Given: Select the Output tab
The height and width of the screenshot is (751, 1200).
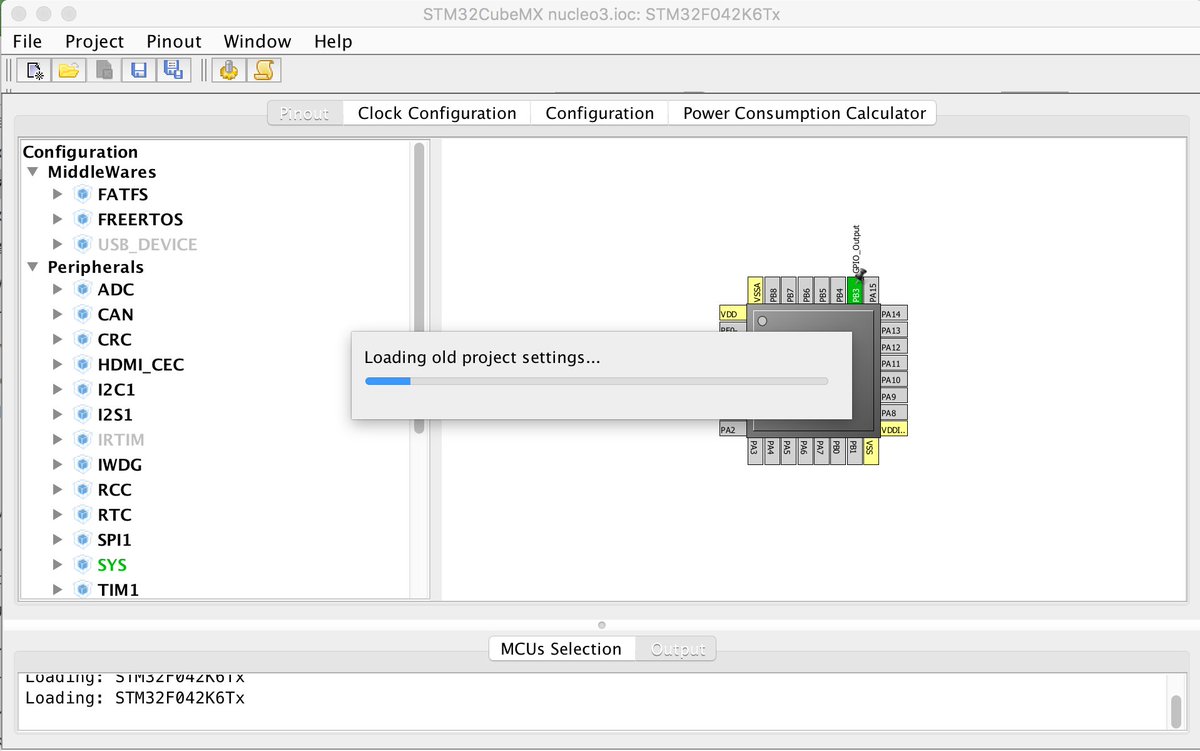Looking at the screenshot, I should tap(678, 649).
